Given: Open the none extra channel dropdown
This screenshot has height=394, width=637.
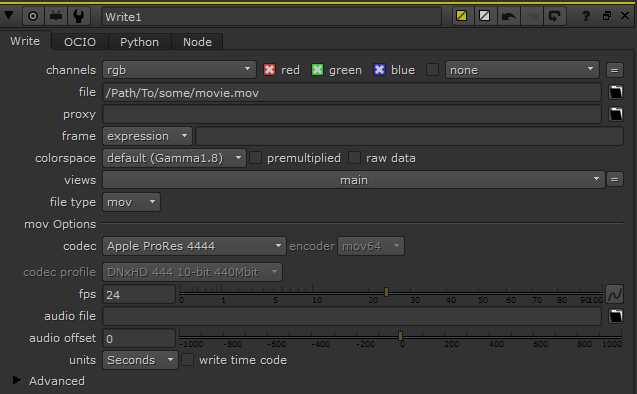Looking at the screenshot, I should [x=522, y=70].
